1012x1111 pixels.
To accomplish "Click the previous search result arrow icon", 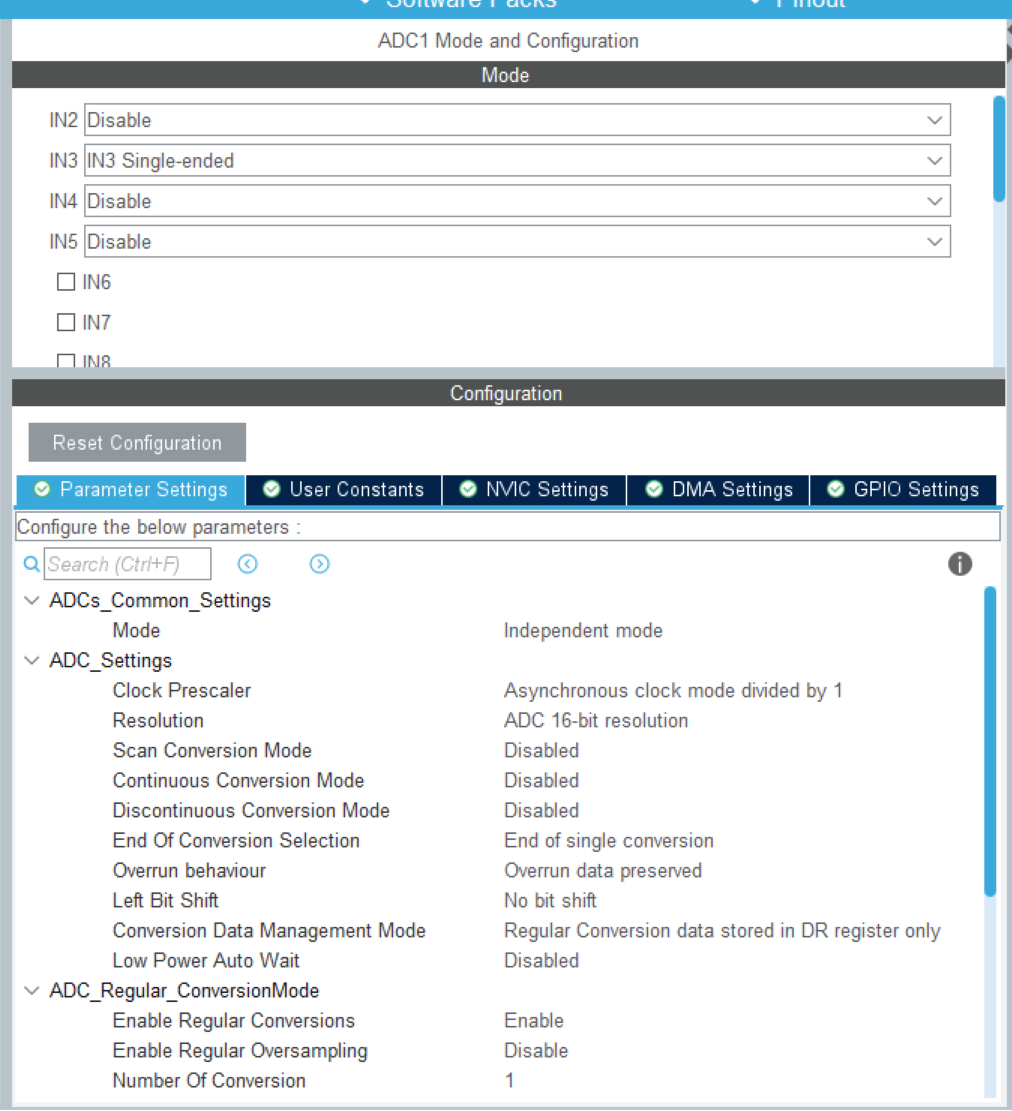I will click(x=248, y=564).
